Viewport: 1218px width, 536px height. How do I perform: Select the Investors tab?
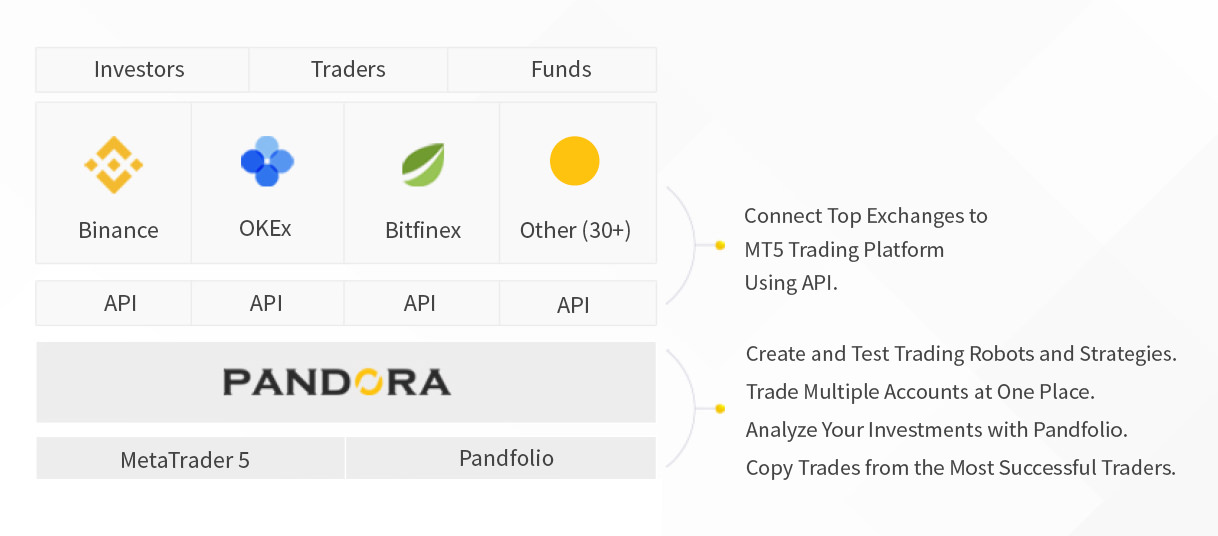[x=142, y=69]
